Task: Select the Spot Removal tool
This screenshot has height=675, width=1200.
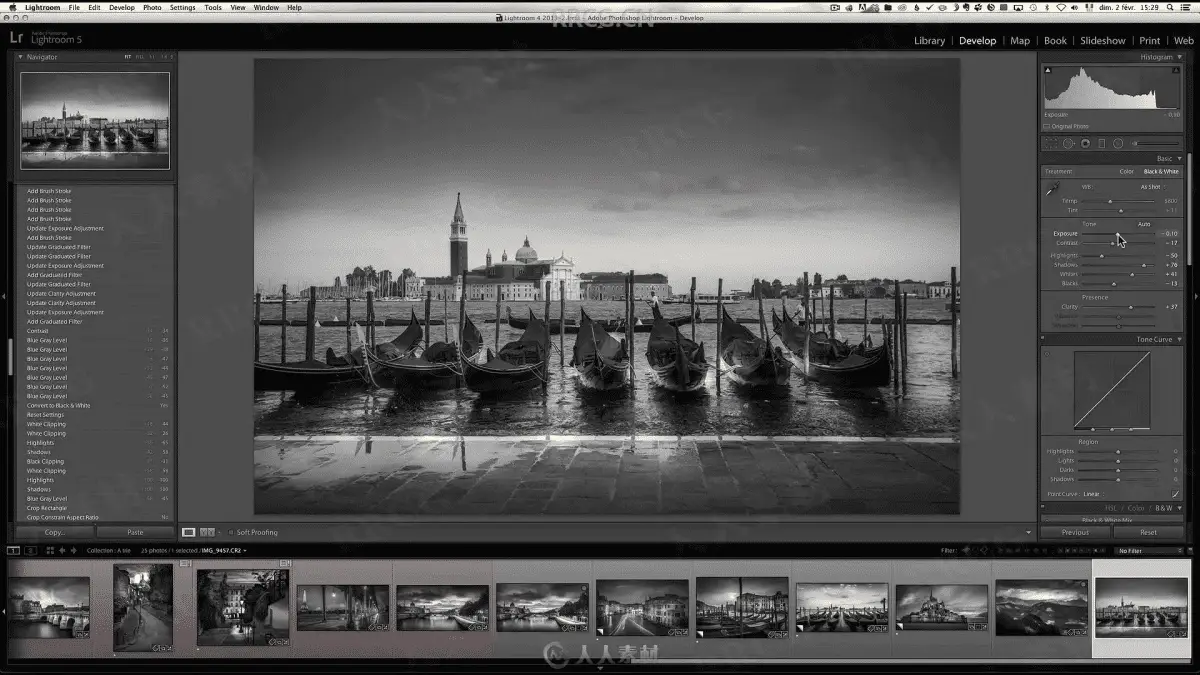Action: point(1068,143)
